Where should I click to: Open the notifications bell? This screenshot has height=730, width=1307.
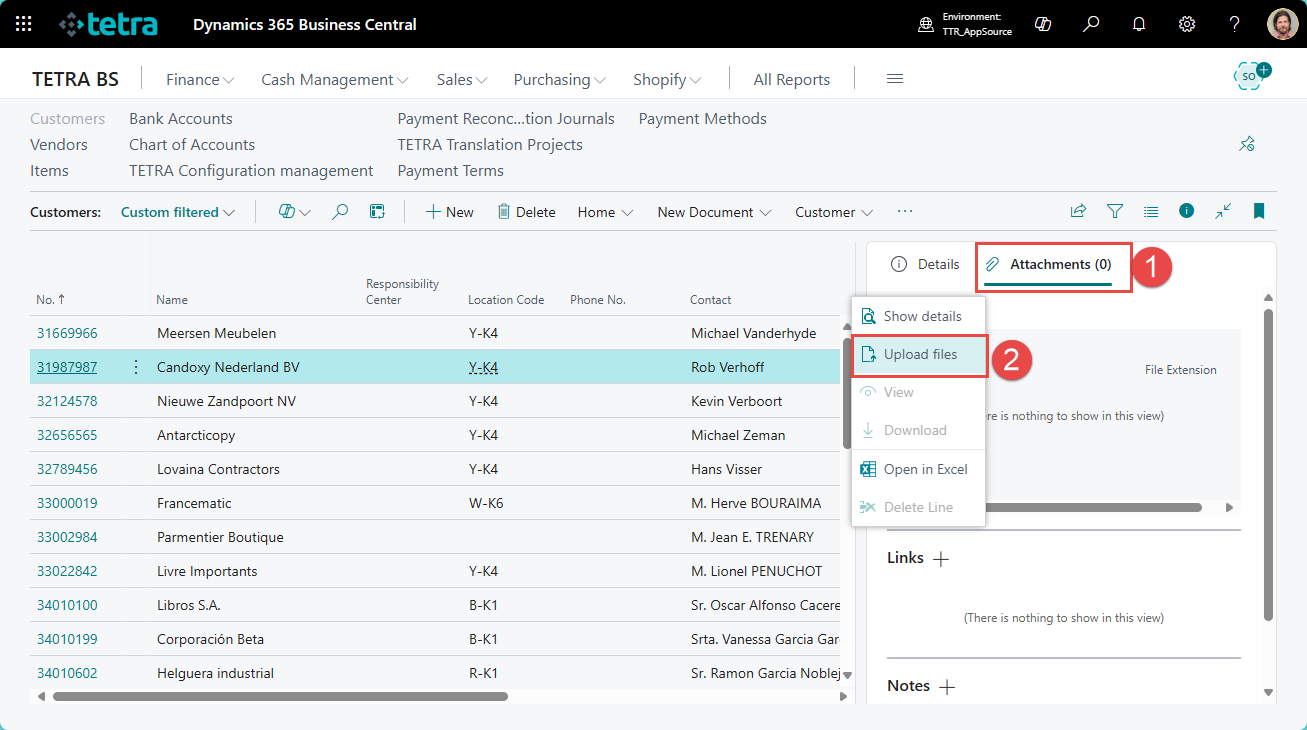(x=1139, y=24)
